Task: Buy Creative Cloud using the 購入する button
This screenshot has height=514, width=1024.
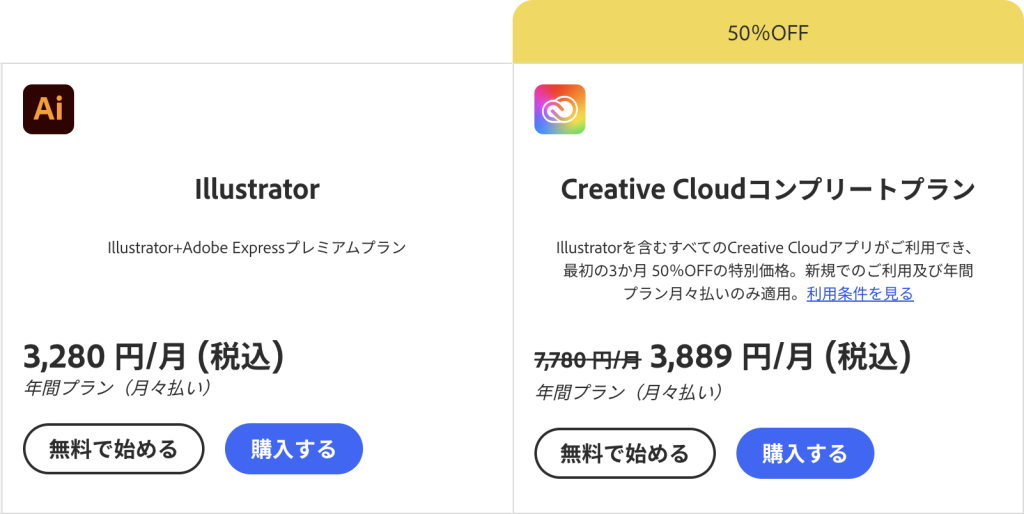Action: (x=805, y=453)
